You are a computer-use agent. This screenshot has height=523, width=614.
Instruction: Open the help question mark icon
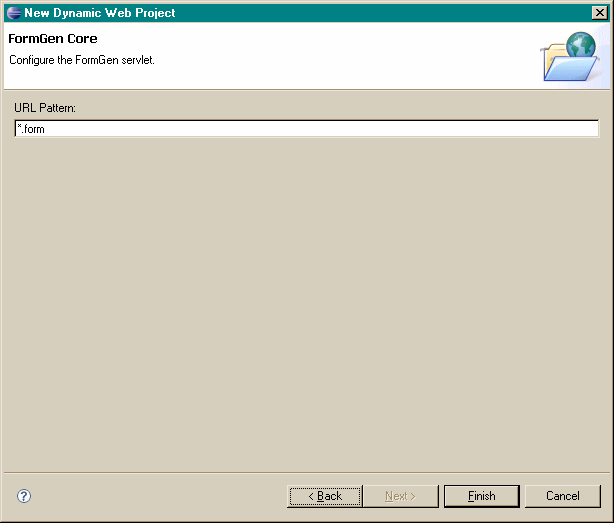pos(24,496)
